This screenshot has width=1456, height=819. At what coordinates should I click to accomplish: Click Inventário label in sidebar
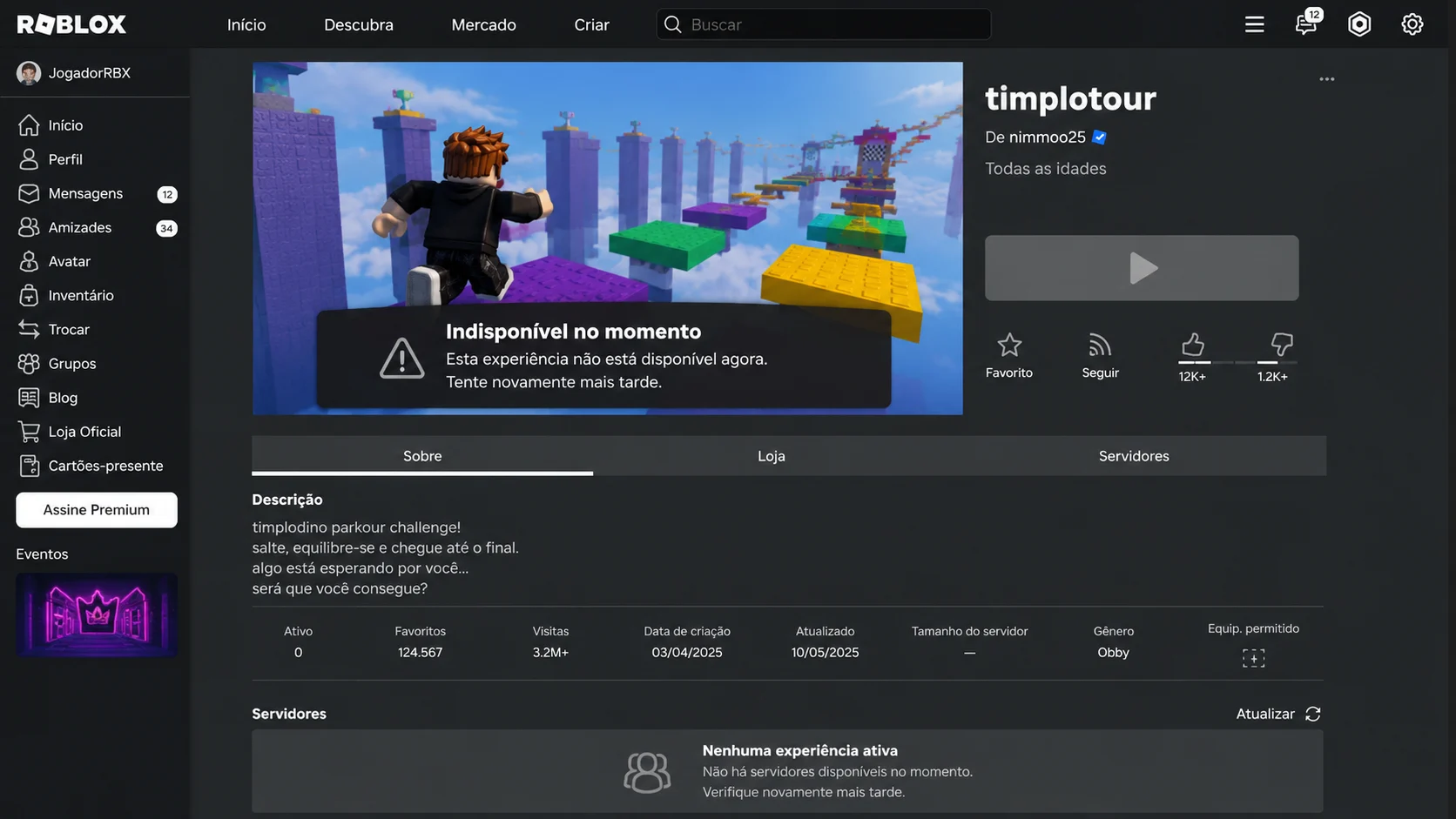(x=81, y=295)
